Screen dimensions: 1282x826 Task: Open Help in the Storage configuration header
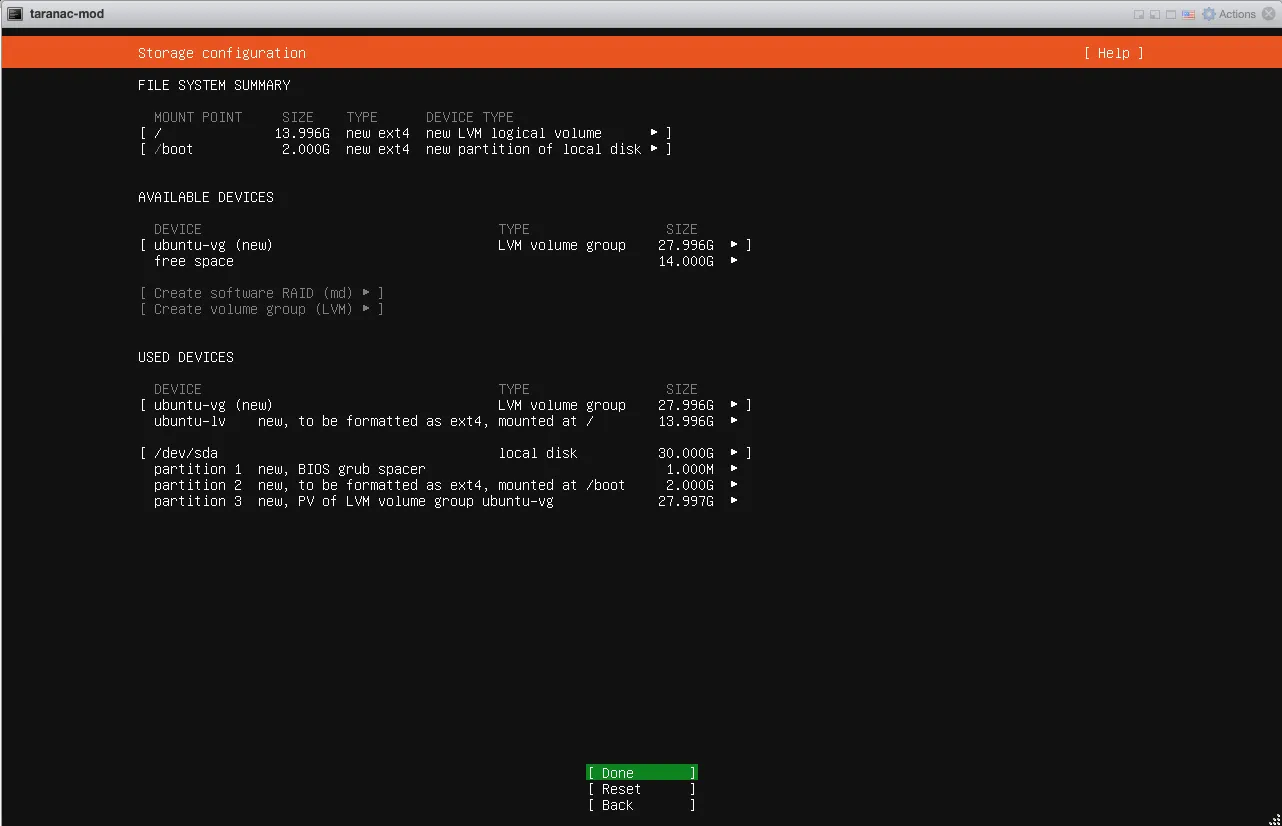click(1113, 53)
